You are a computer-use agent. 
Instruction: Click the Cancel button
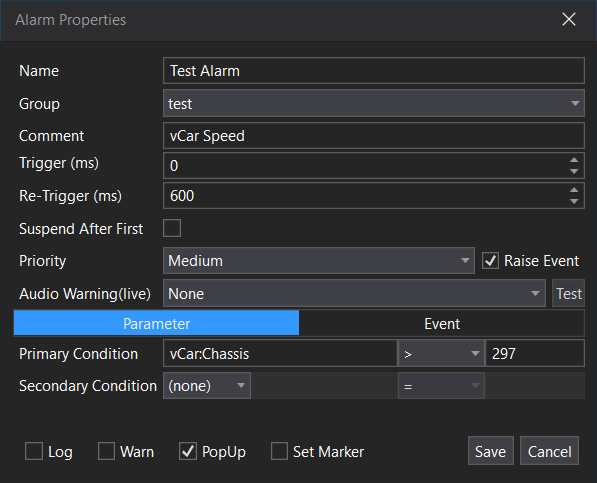click(549, 451)
